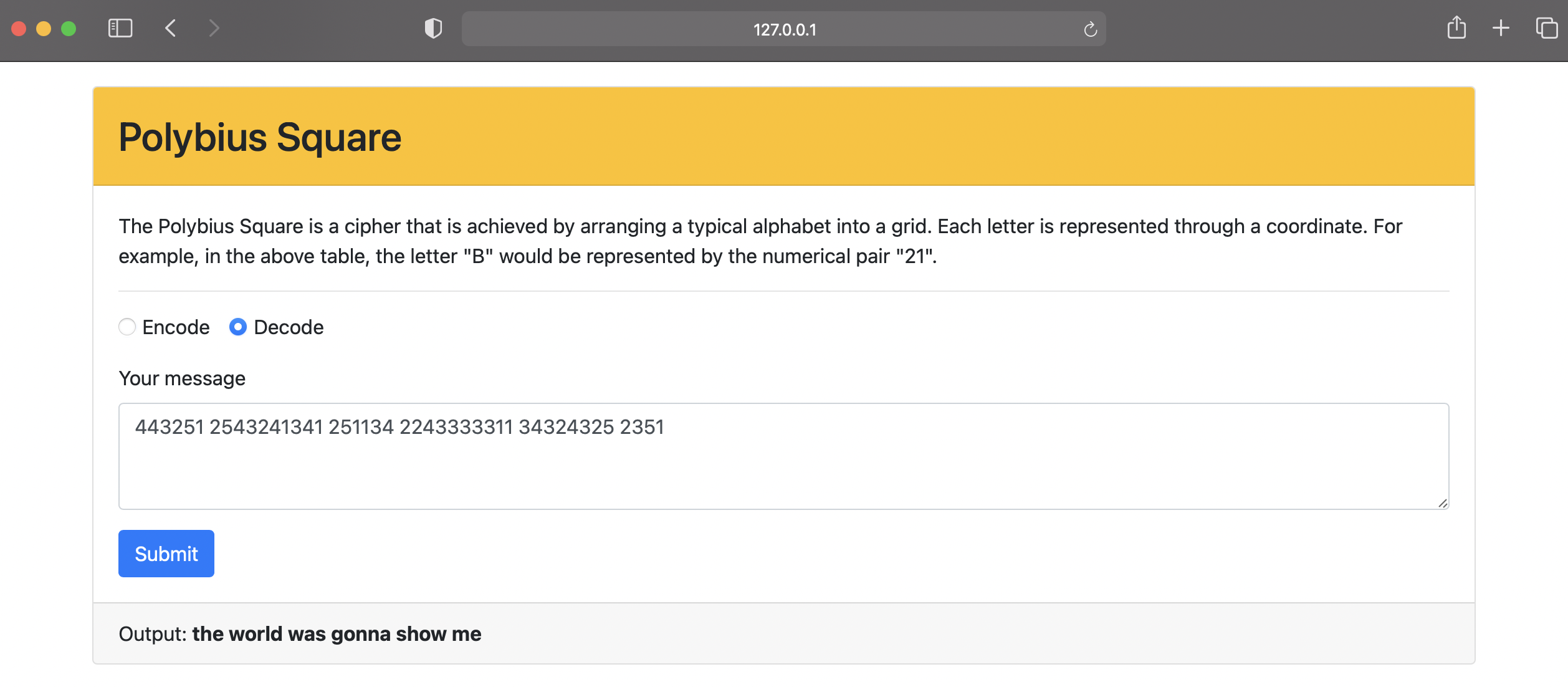
Task: Toggle the browser sidebar panel
Action: coord(122,28)
